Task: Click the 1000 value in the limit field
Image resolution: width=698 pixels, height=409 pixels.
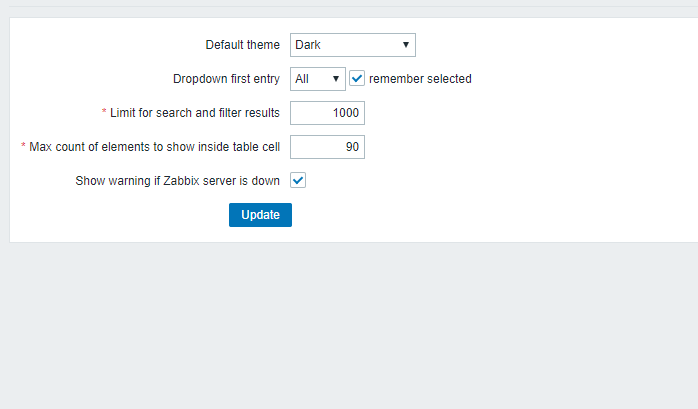Action: 346,113
